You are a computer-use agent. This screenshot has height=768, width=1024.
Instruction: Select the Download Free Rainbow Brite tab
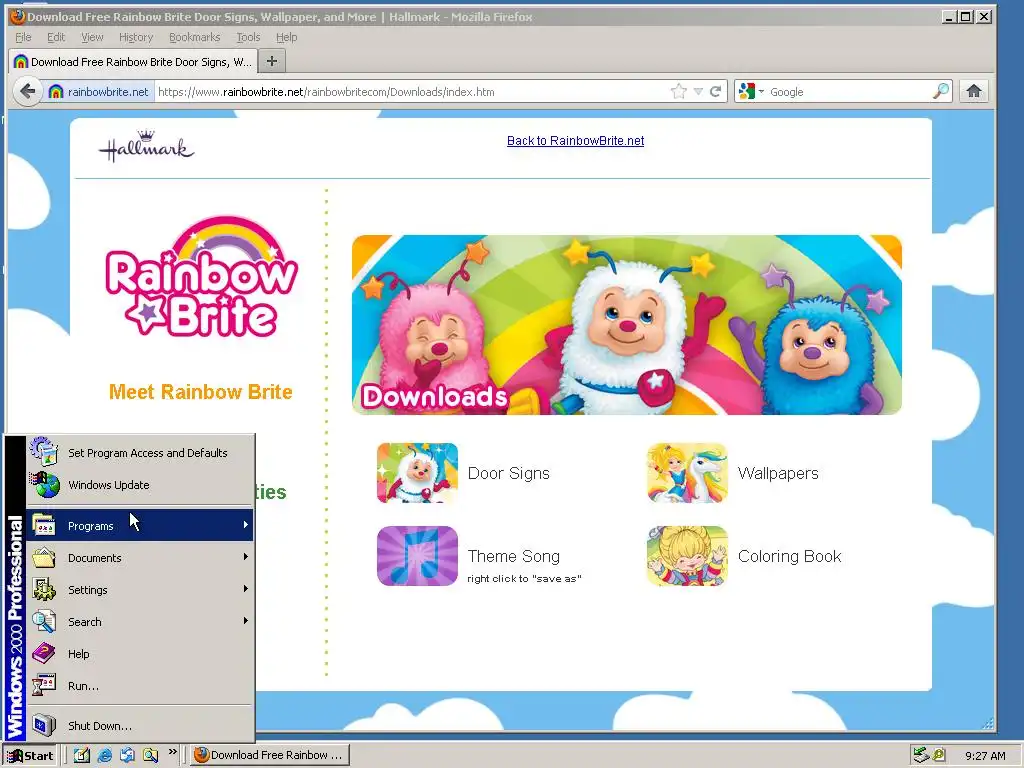click(133, 61)
